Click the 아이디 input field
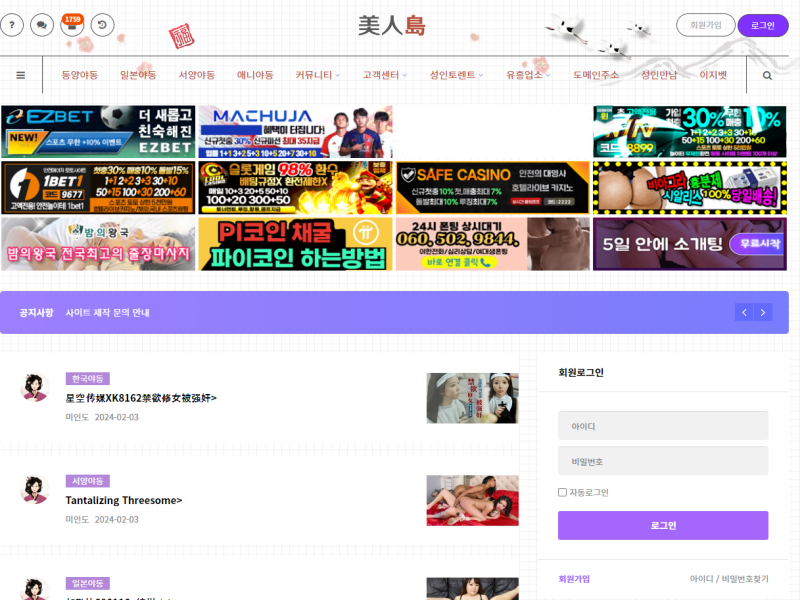The image size is (800, 600). click(x=663, y=426)
